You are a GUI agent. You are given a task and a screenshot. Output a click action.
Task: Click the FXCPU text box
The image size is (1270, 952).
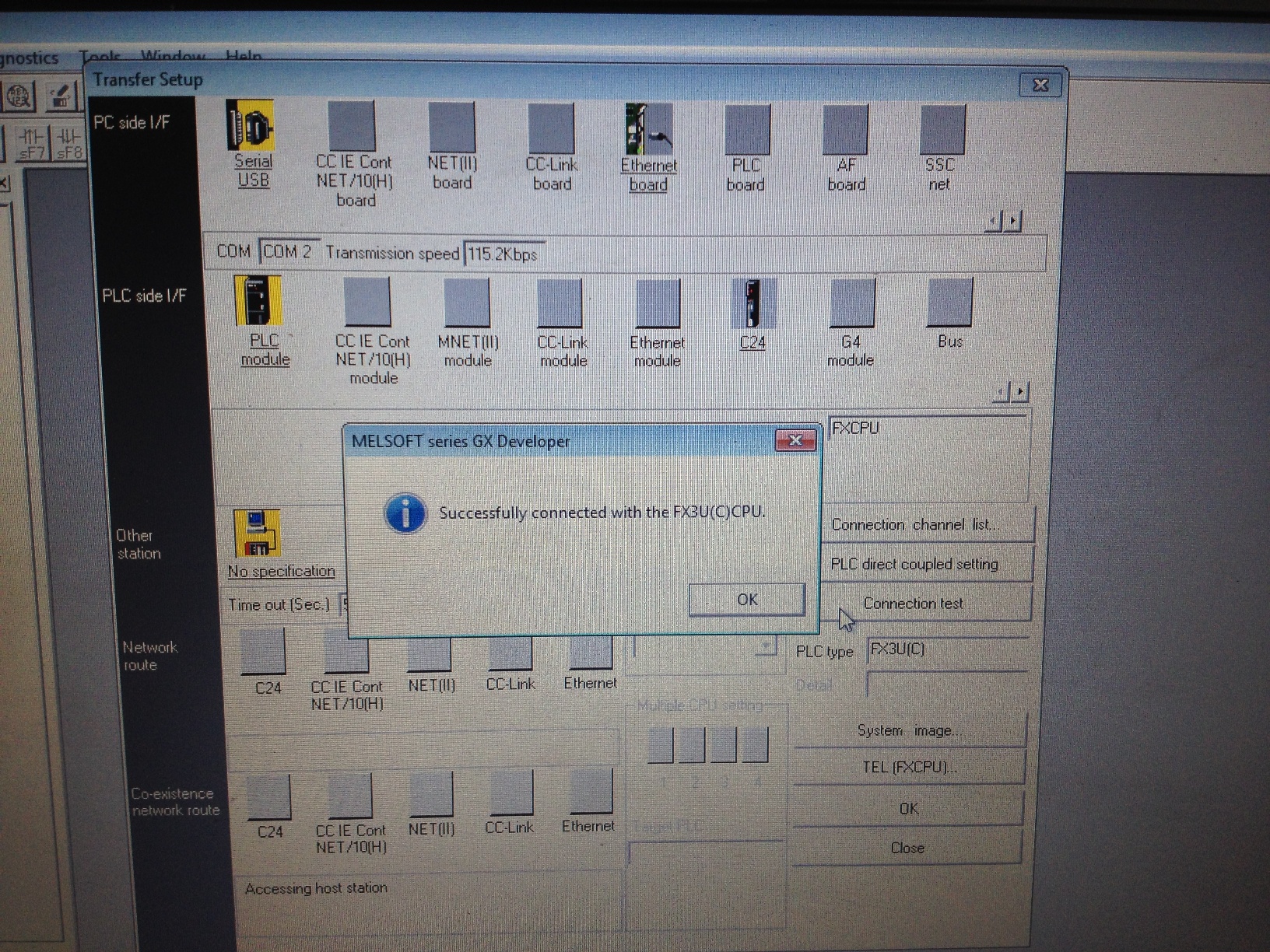[928, 458]
